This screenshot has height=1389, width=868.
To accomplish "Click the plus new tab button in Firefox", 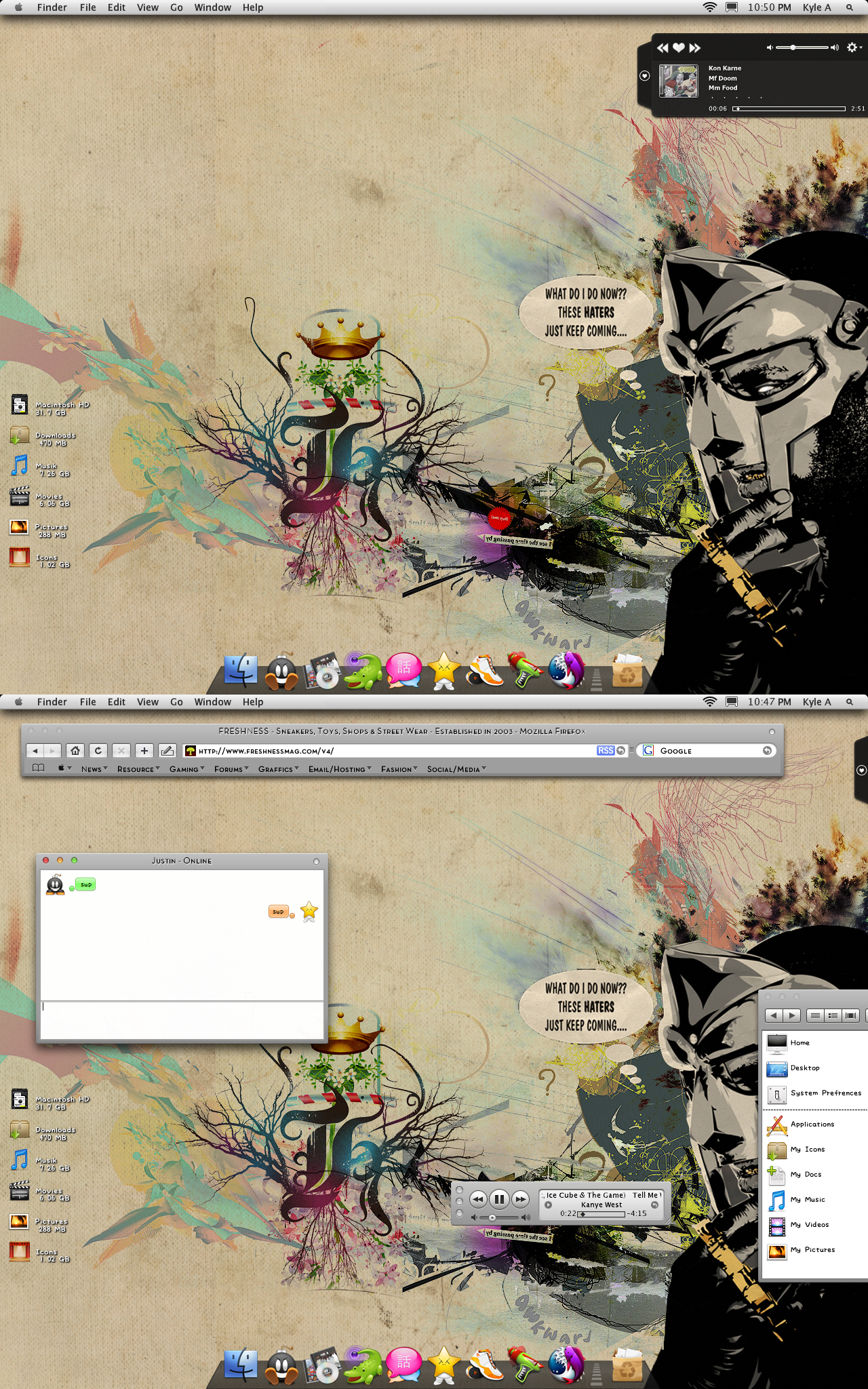I will (144, 751).
